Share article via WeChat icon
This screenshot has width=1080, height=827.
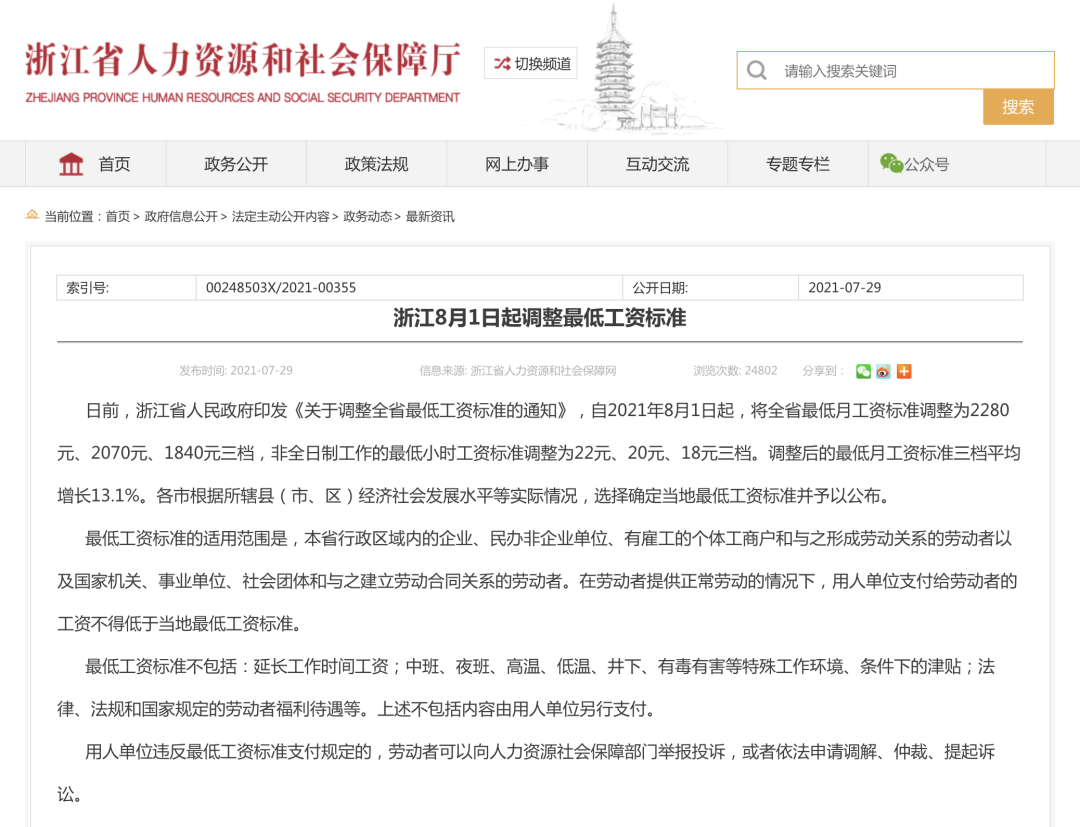point(863,371)
